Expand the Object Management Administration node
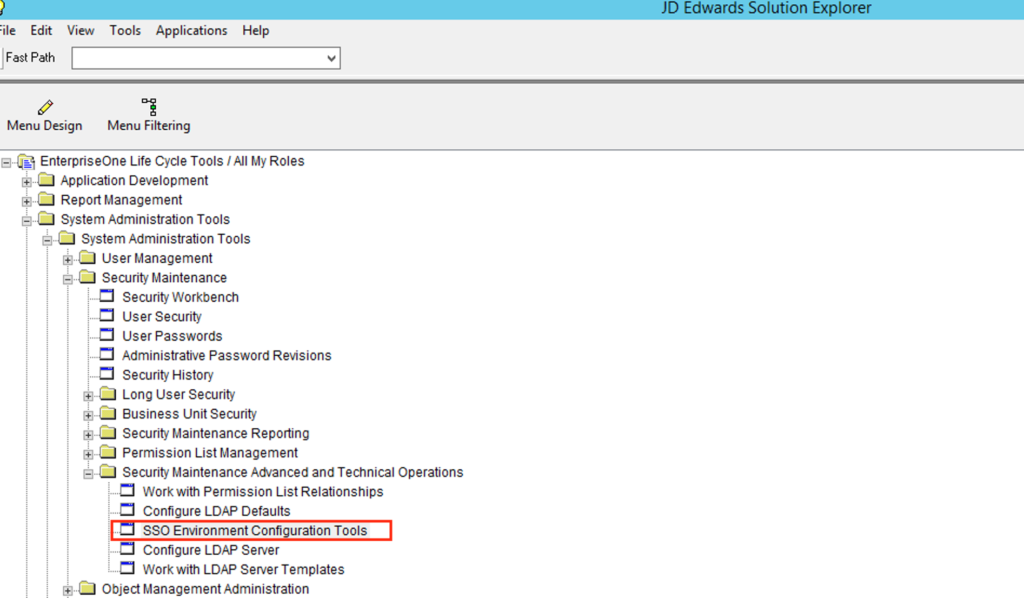This screenshot has height=598, width=1024. click(68, 590)
